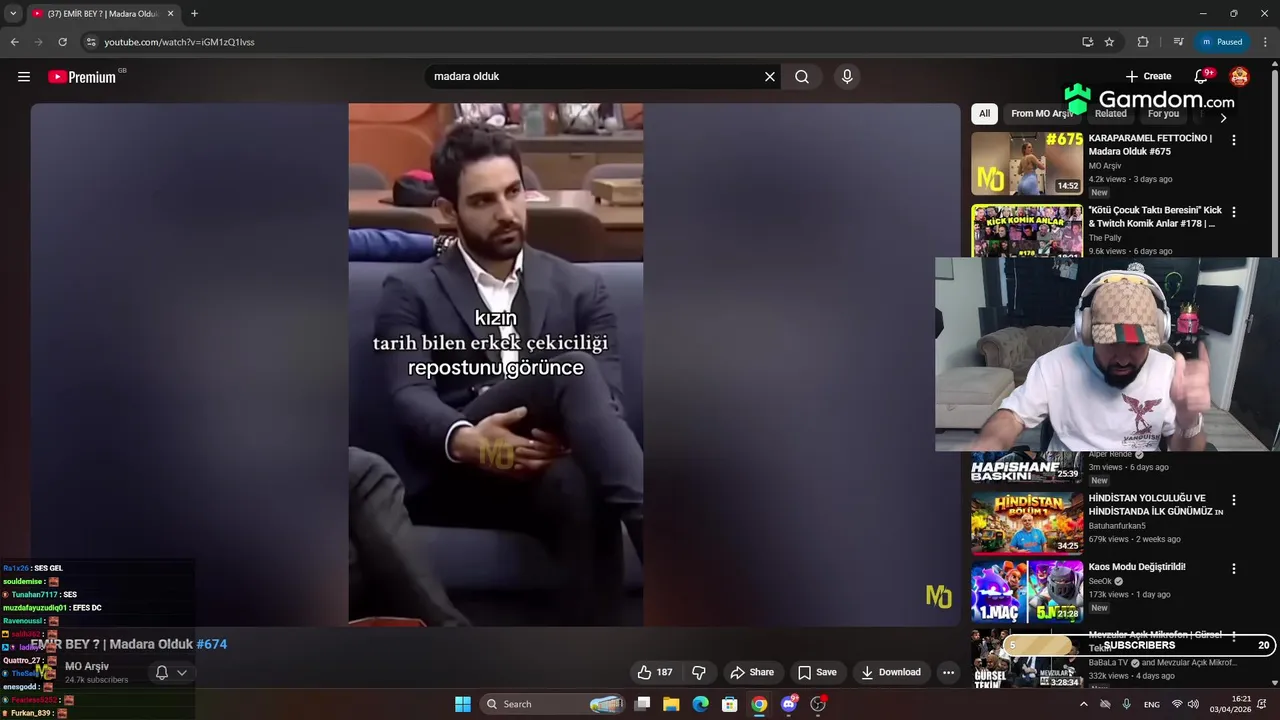
Task: Run search with the magnifier button
Action: [802, 77]
